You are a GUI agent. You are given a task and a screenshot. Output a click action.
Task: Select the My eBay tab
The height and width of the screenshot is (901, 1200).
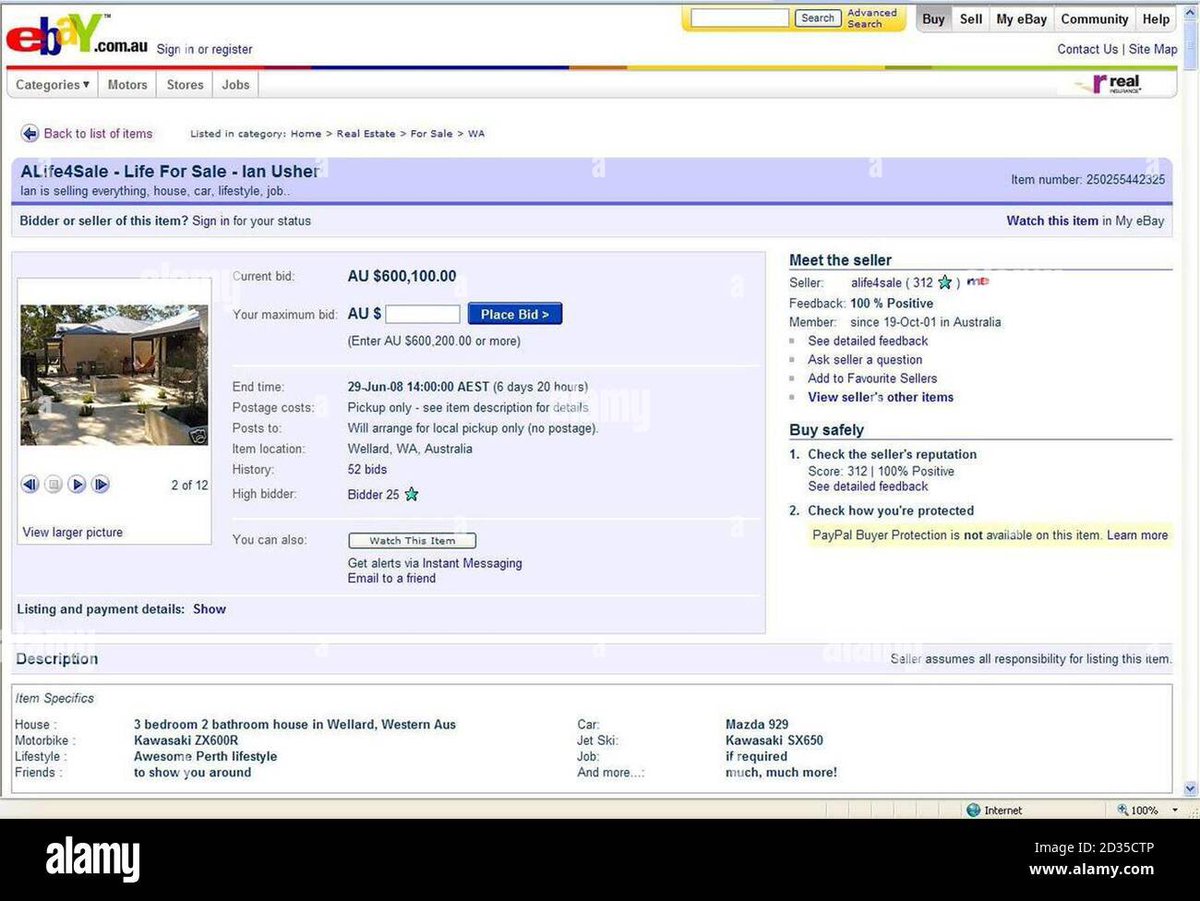click(1022, 19)
